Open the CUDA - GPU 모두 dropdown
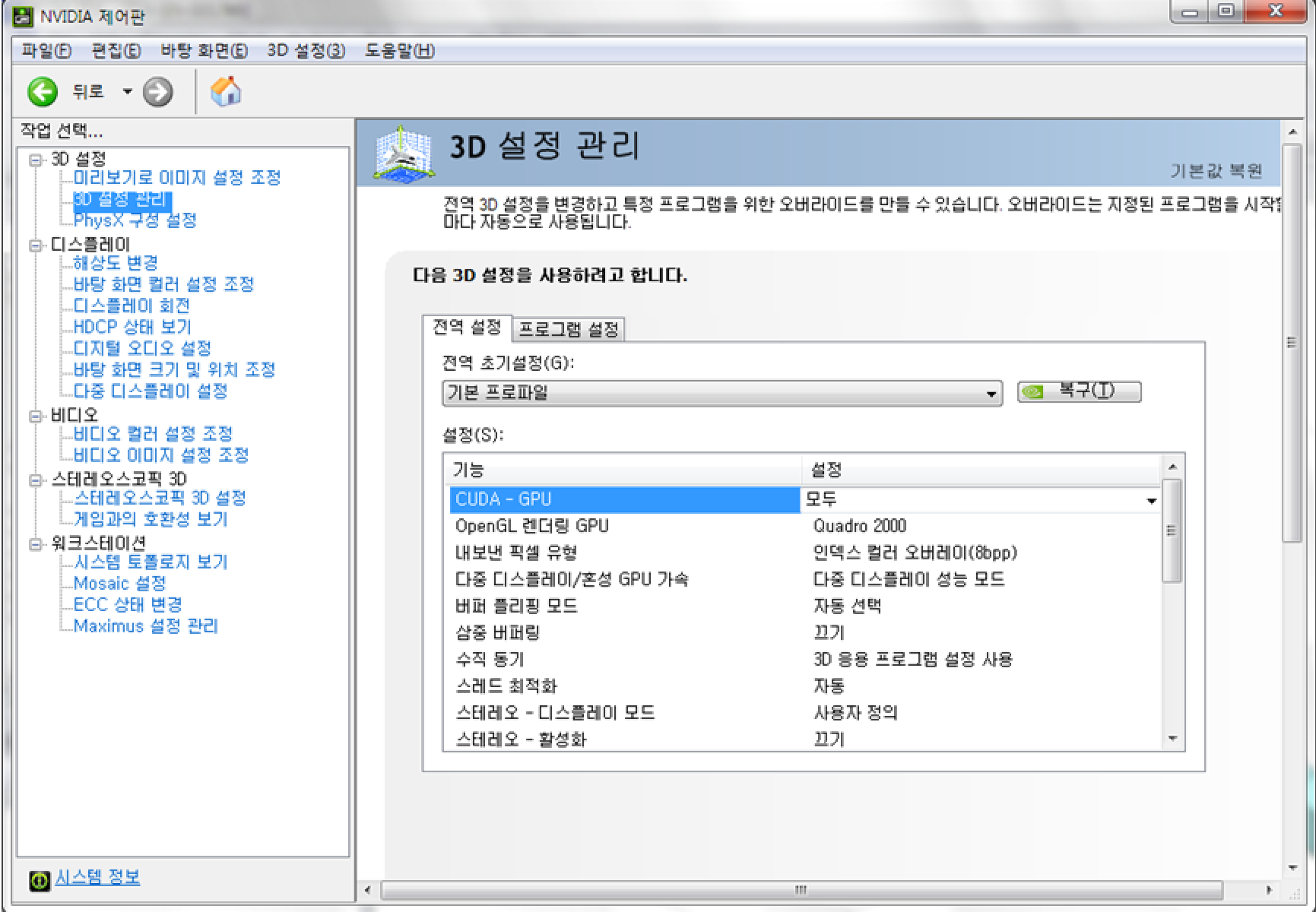 pyautogui.click(x=1151, y=500)
